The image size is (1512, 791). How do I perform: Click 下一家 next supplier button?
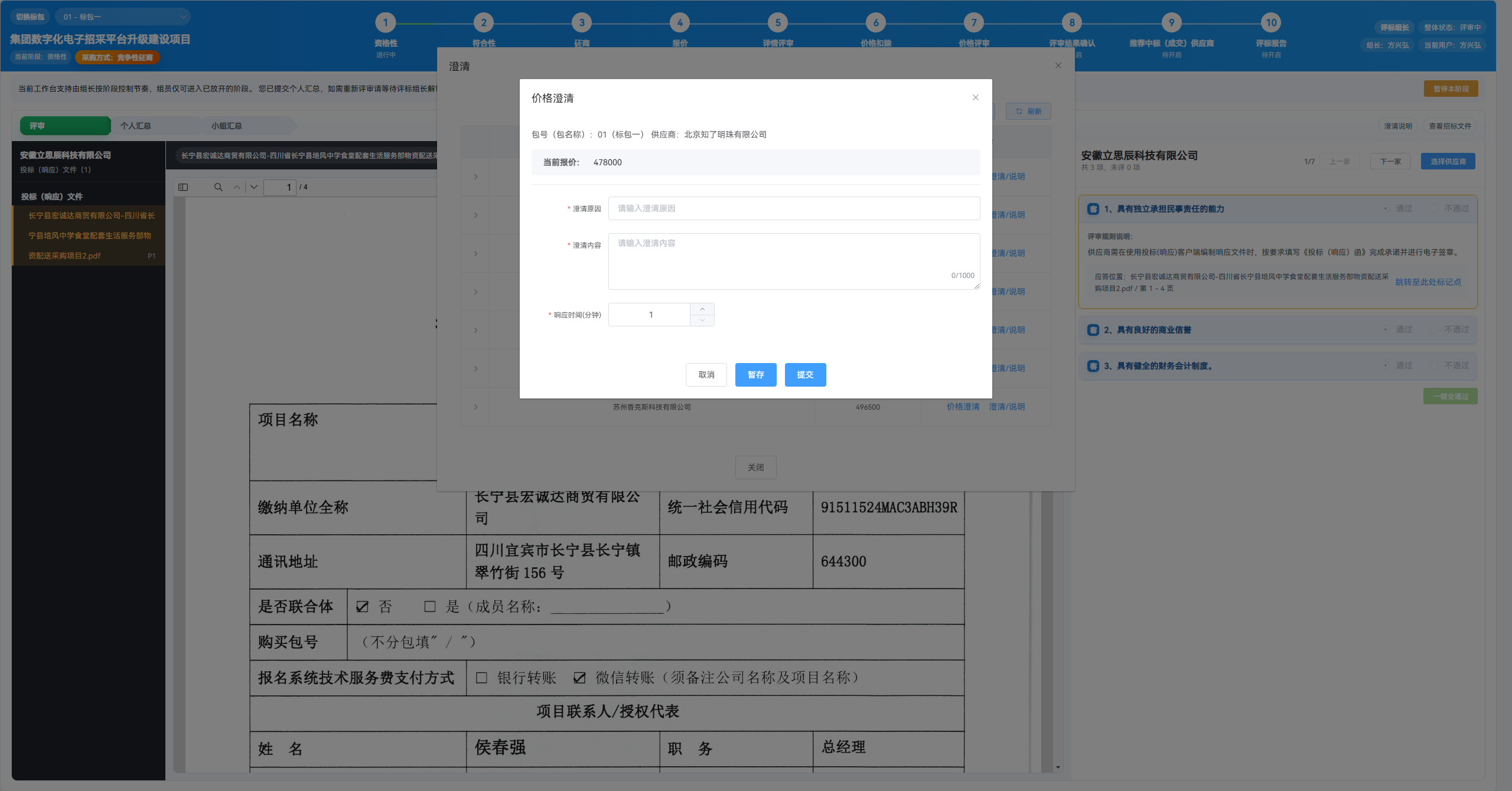tap(1390, 161)
